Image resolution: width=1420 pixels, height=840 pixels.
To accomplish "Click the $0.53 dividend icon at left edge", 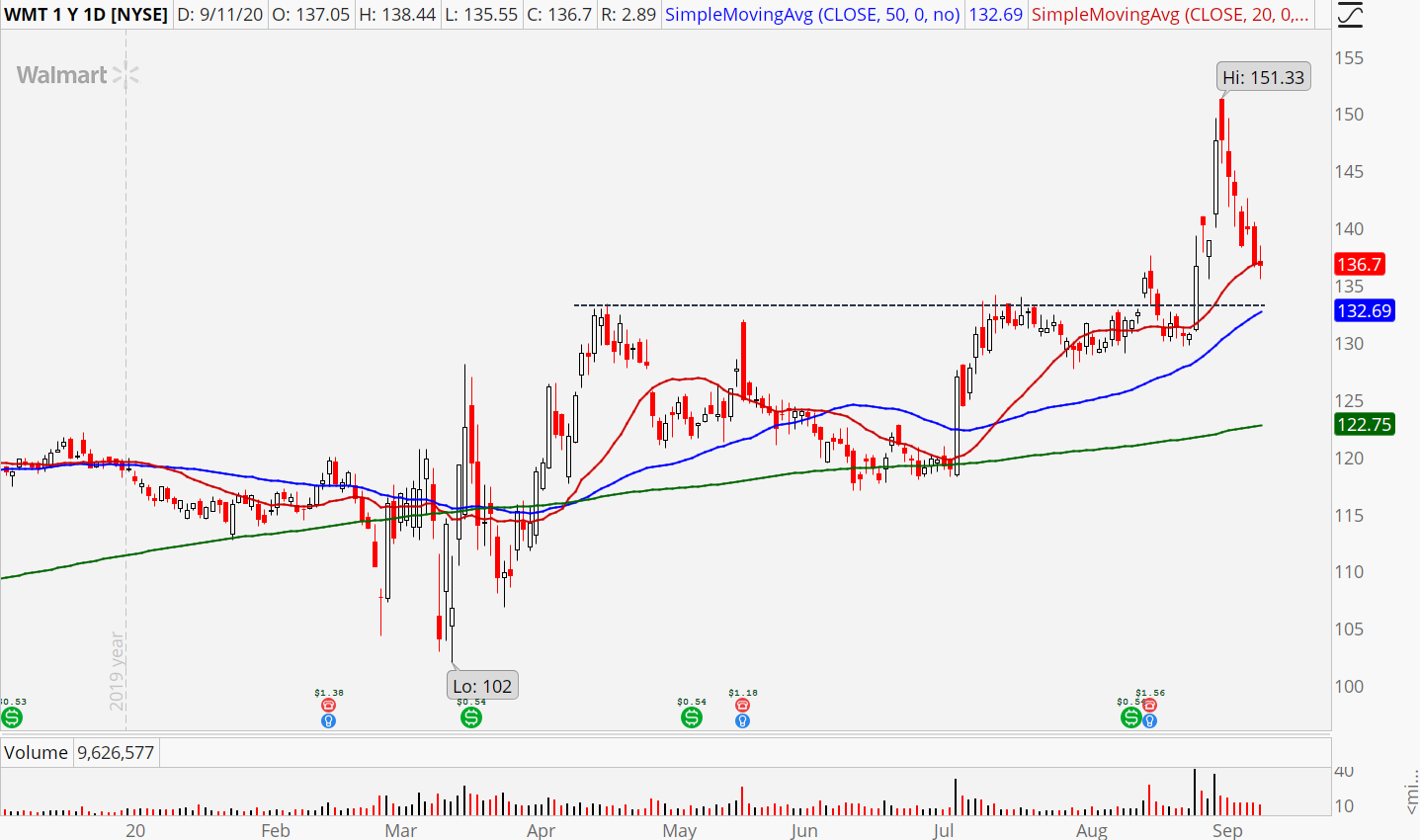I will [x=11, y=717].
